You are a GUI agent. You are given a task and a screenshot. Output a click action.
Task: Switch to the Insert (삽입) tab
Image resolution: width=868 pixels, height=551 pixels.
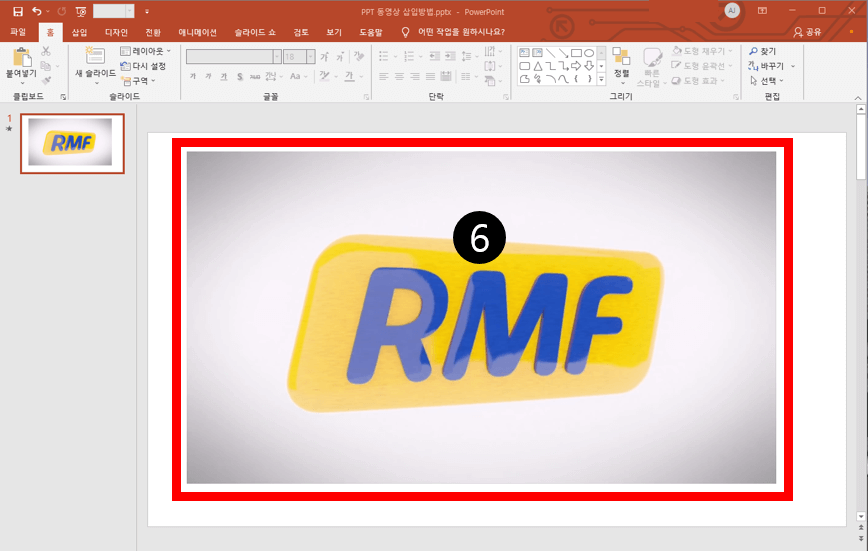79,32
